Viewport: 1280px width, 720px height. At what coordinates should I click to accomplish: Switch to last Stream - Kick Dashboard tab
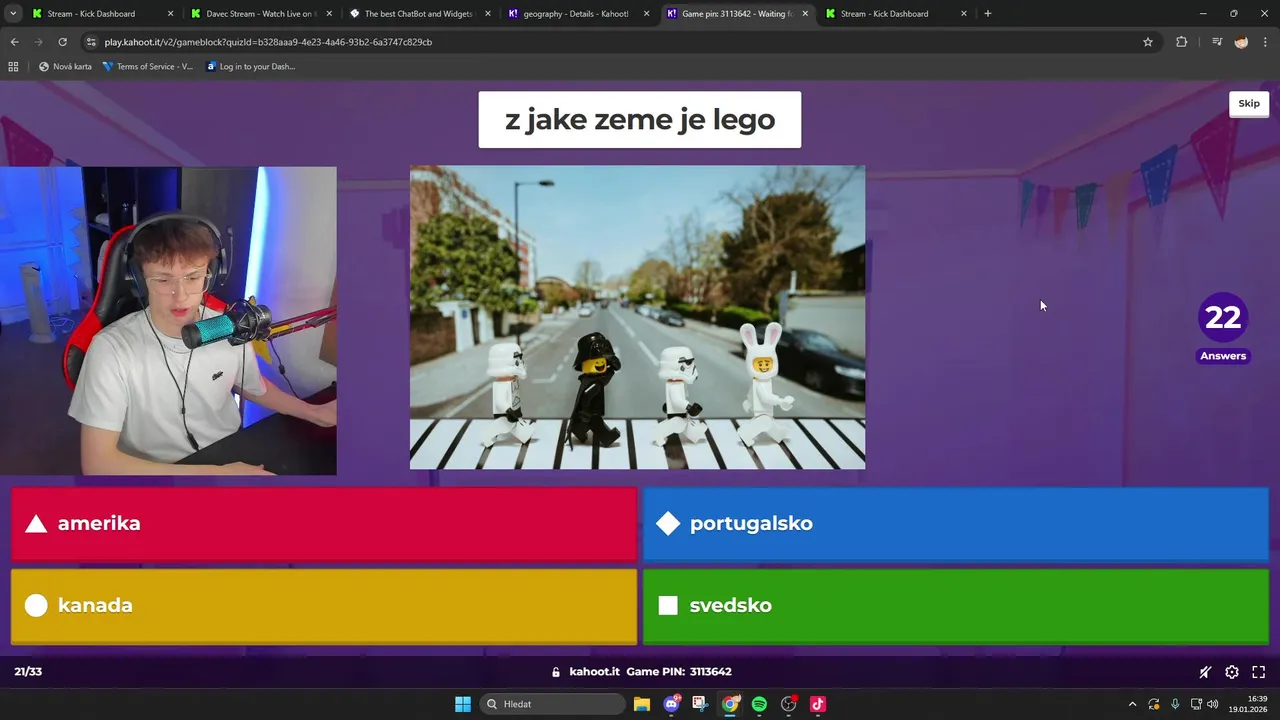click(893, 14)
